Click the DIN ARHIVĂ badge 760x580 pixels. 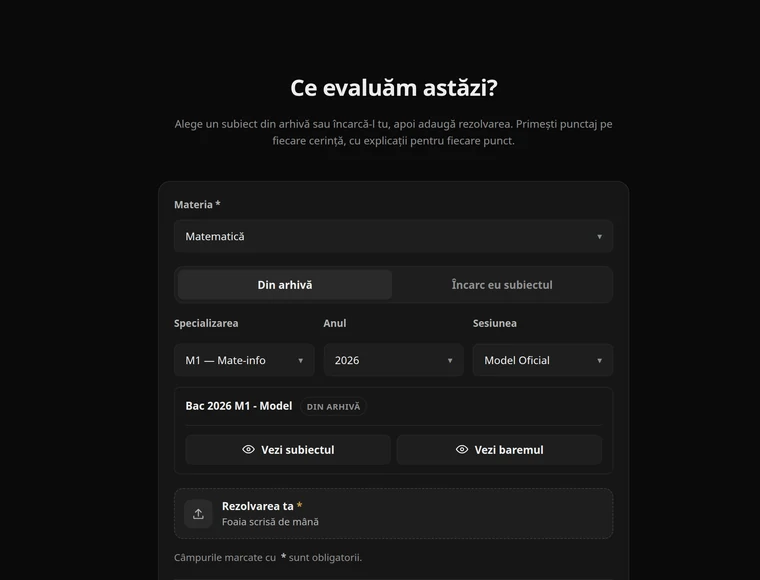pyautogui.click(x=333, y=407)
